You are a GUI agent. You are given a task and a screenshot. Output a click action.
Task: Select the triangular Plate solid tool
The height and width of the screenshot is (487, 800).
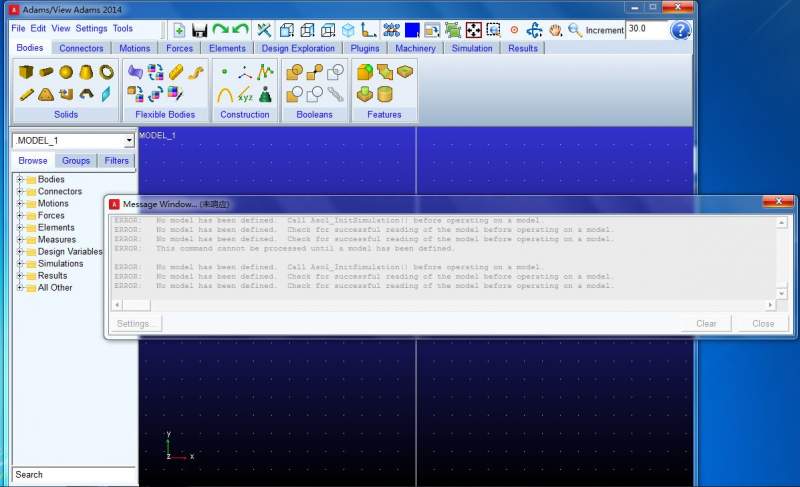click(46, 94)
